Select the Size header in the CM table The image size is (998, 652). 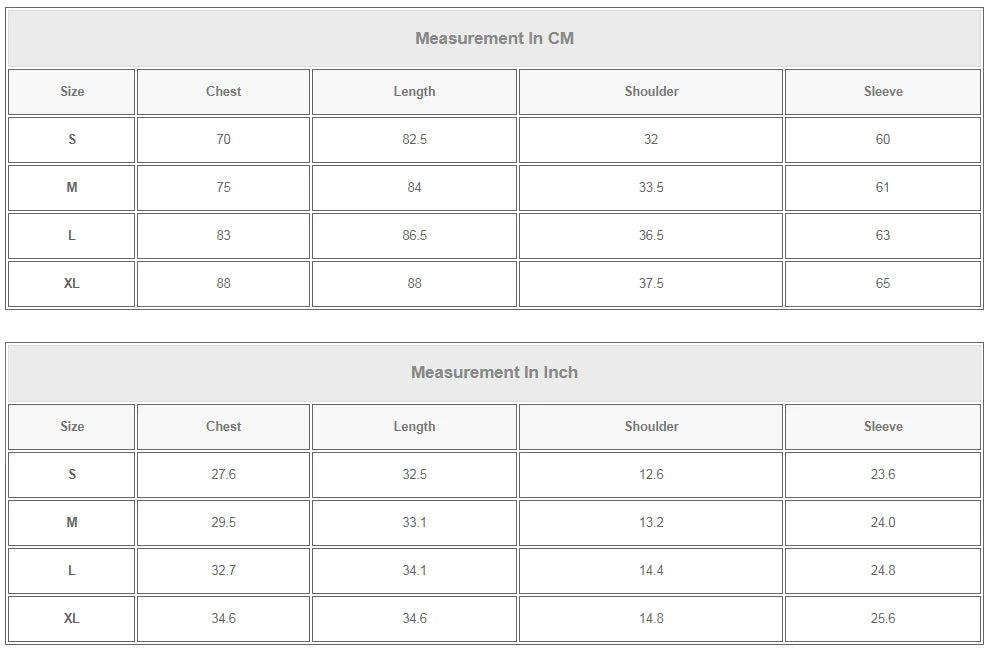[x=72, y=92]
